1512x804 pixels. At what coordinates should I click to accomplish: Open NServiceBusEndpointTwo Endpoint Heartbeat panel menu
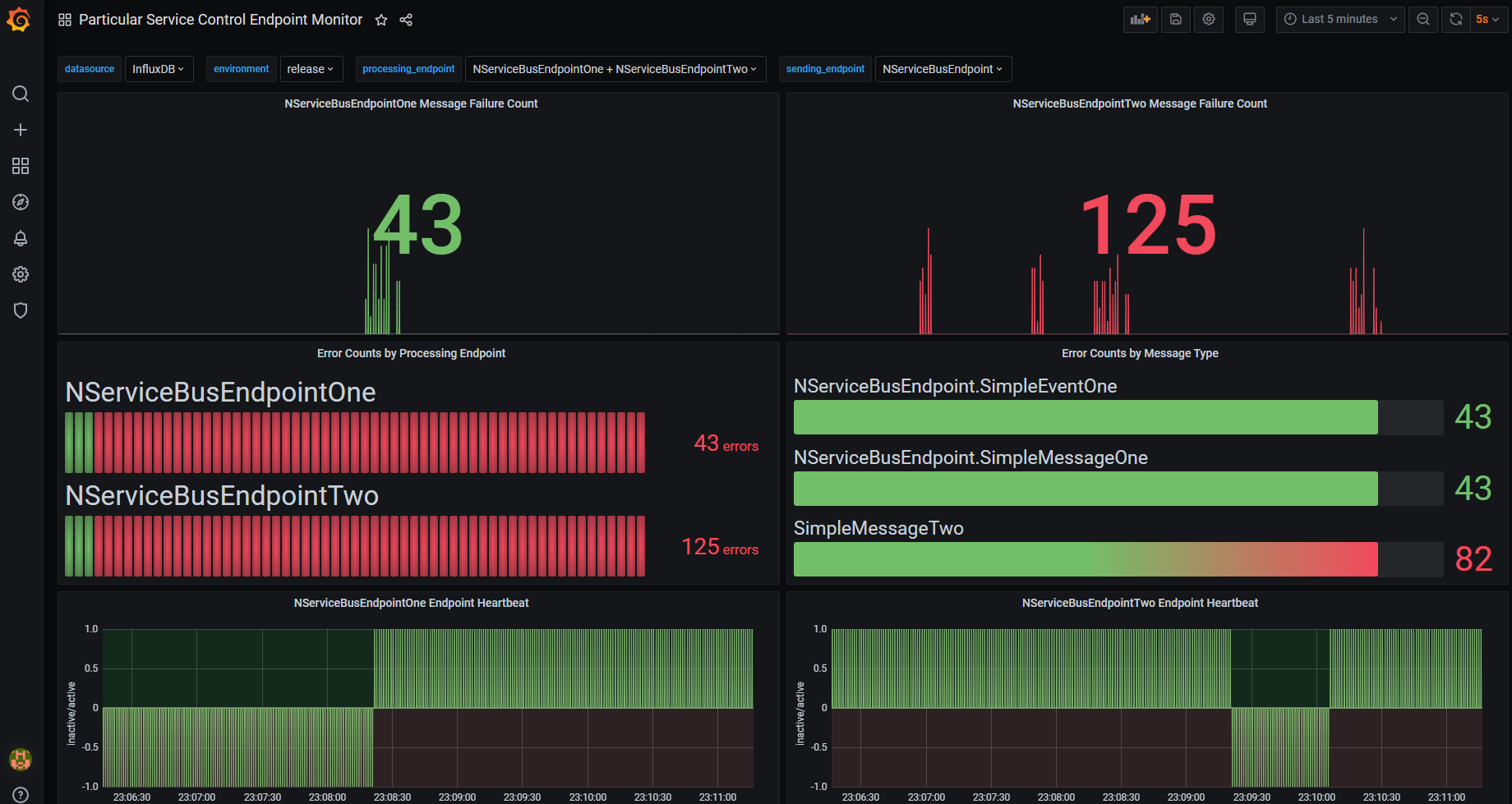1140,603
